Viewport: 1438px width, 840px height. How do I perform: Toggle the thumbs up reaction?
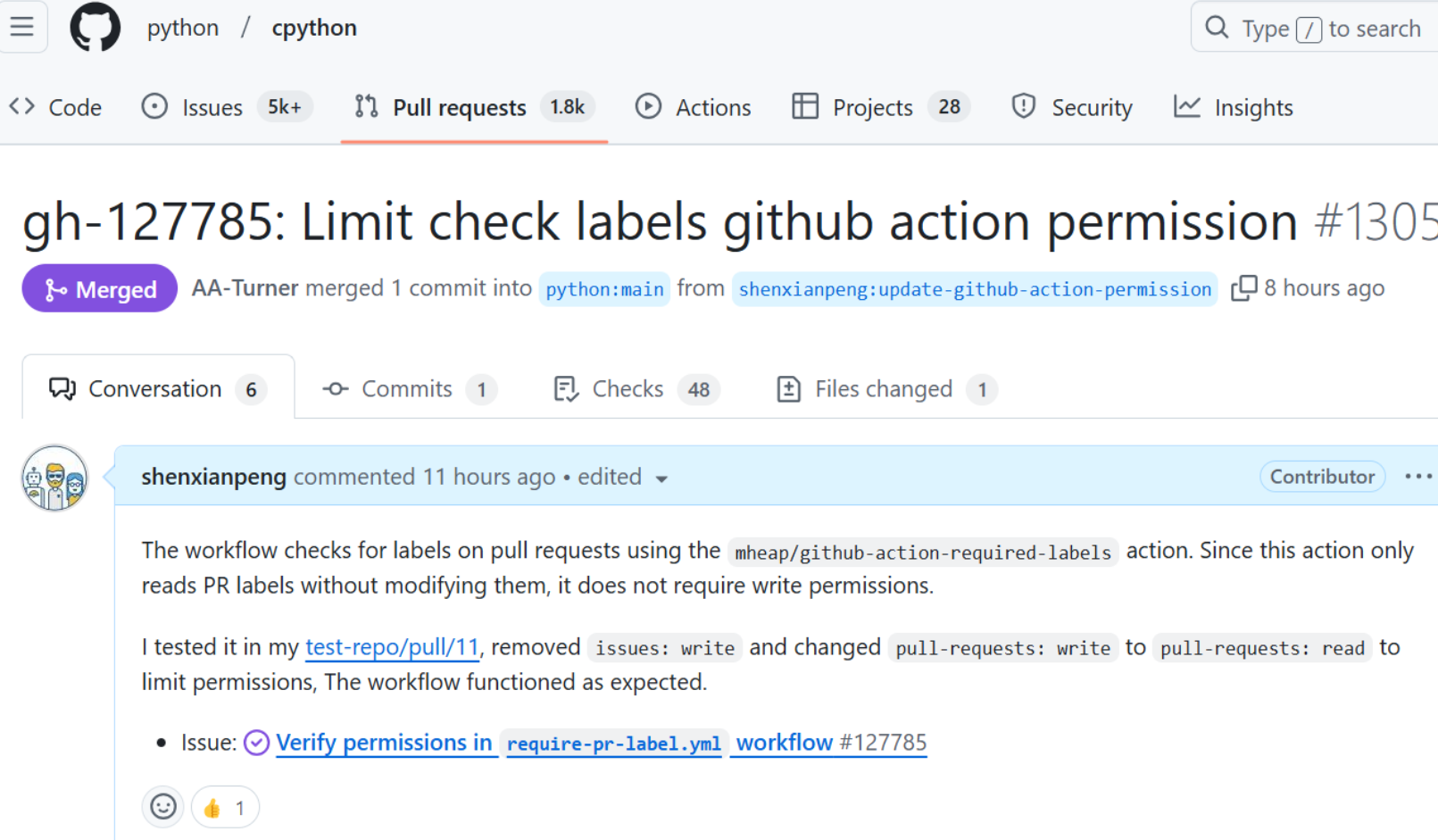225,808
